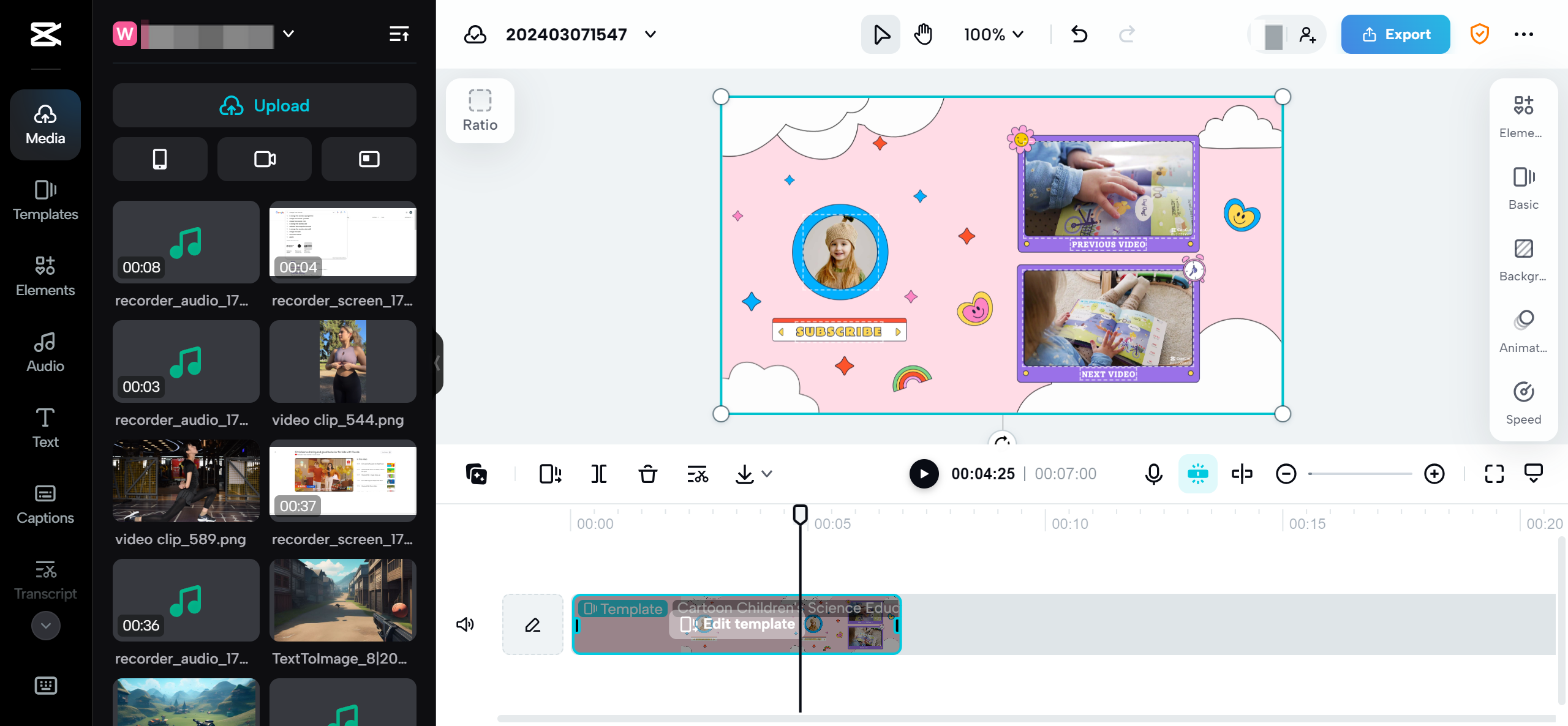Mute the template track audio

pos(465,624)
